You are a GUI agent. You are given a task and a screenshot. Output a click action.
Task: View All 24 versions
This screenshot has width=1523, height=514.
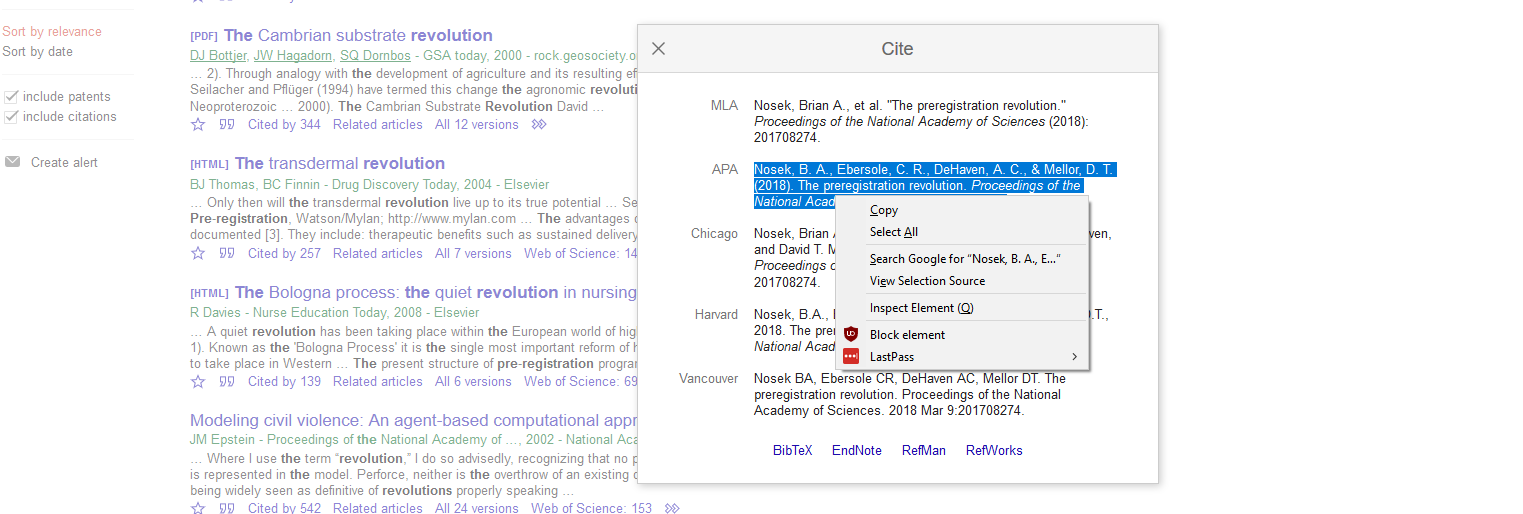click(477, 508)
